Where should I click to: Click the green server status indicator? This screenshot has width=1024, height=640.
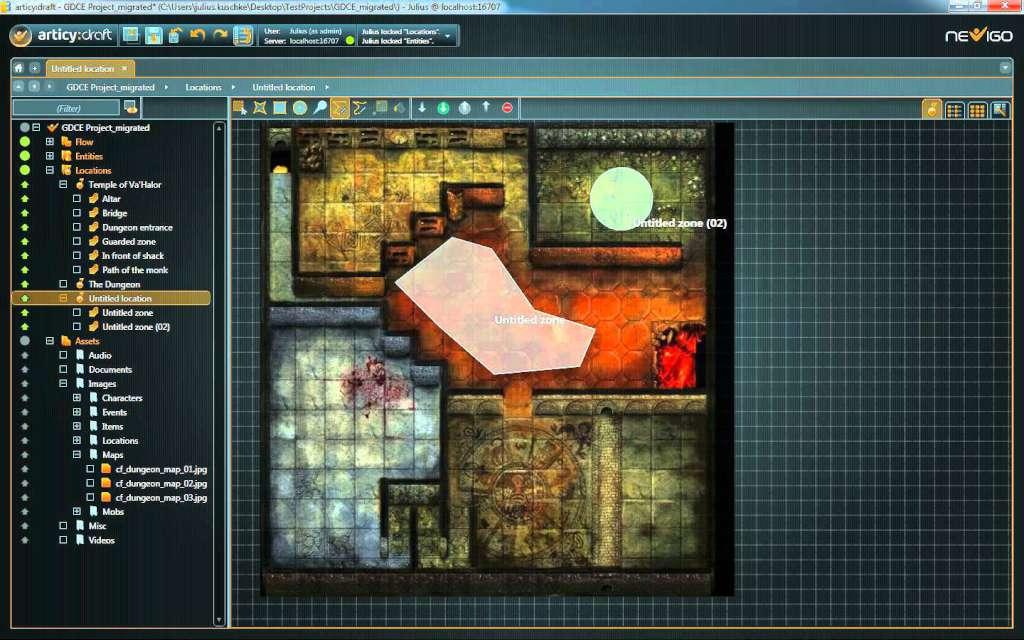pyautogui.click(x=350, y=40)
